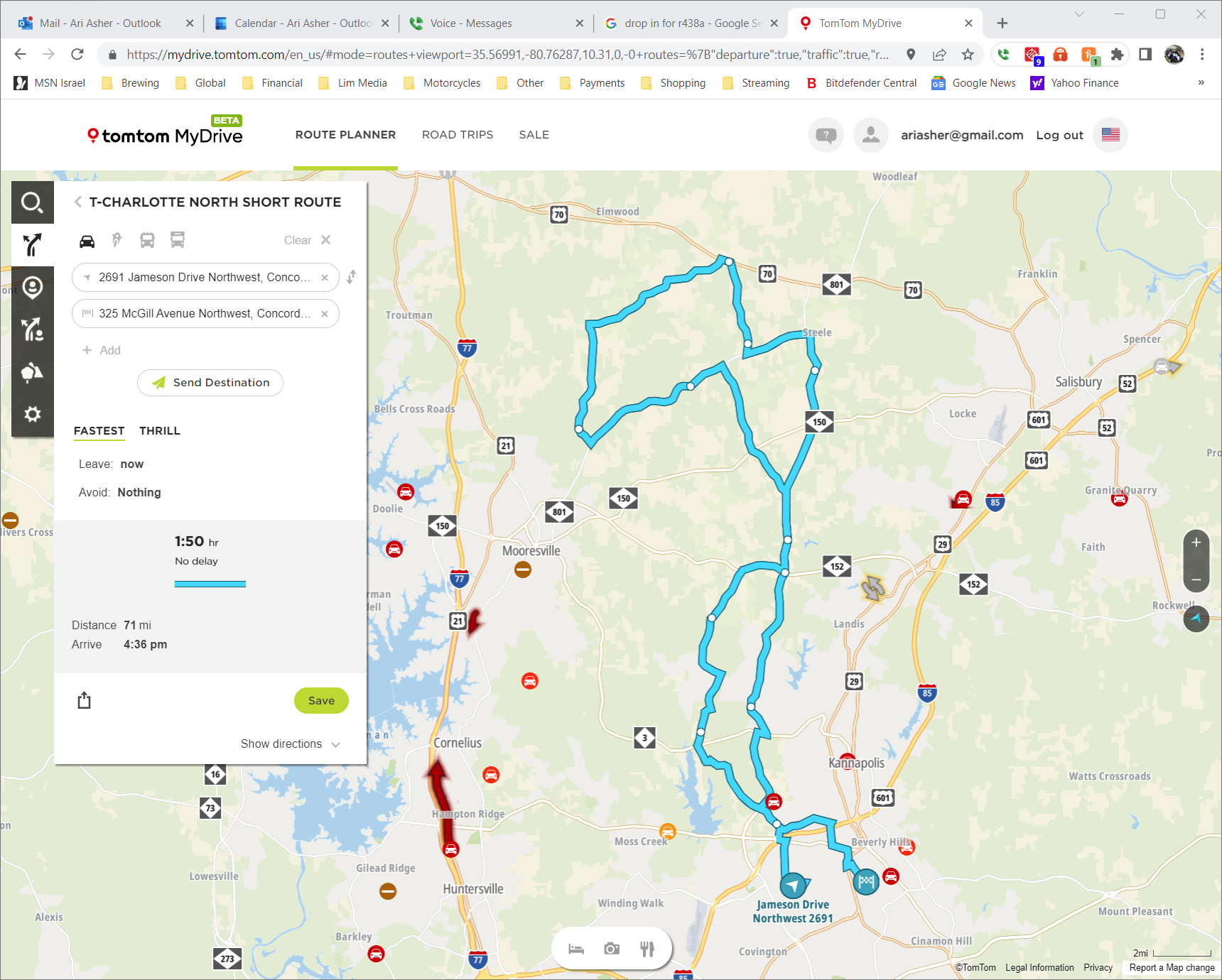Viewport: 1222px width, 980px height.
Task: Open the extensions puzzle icon
Action: 1117,55
